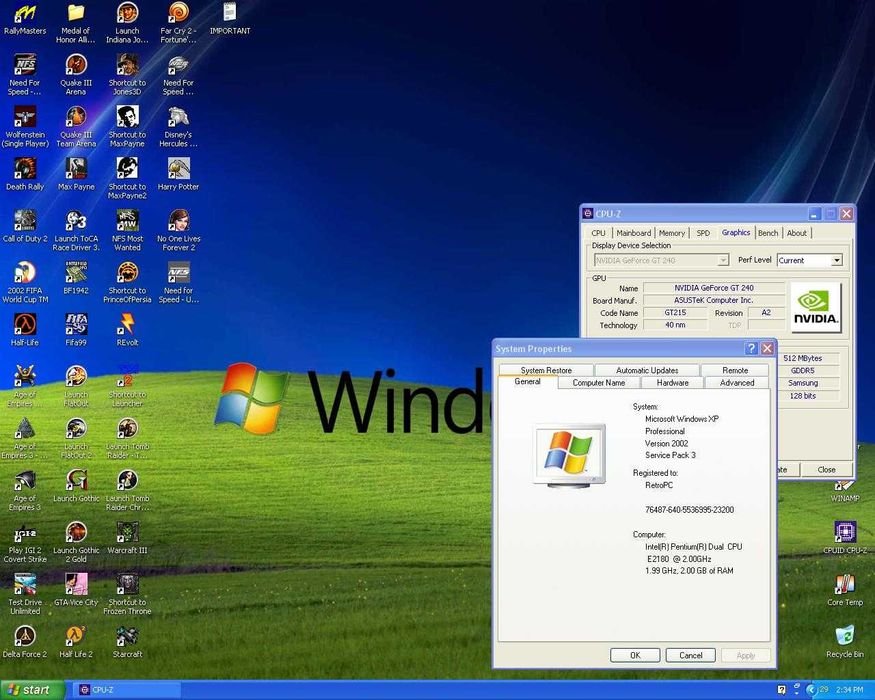The width and height of the screenshot is (875, 700).
Task: Open Hardware tab in System Properties
Action: pos(672,383)
